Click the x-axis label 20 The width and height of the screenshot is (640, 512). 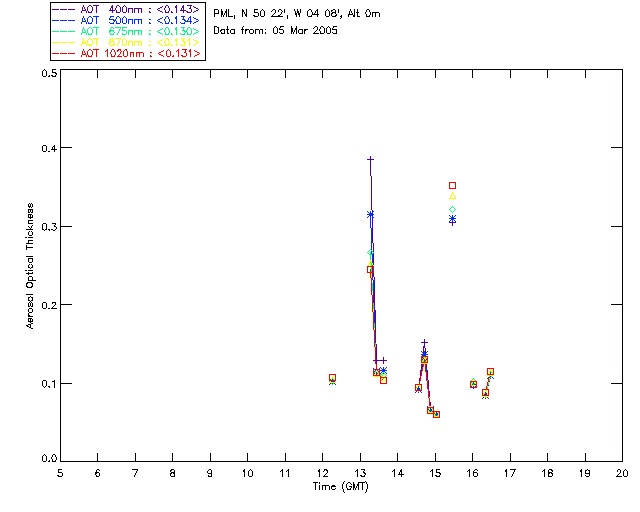pos(622,473)
